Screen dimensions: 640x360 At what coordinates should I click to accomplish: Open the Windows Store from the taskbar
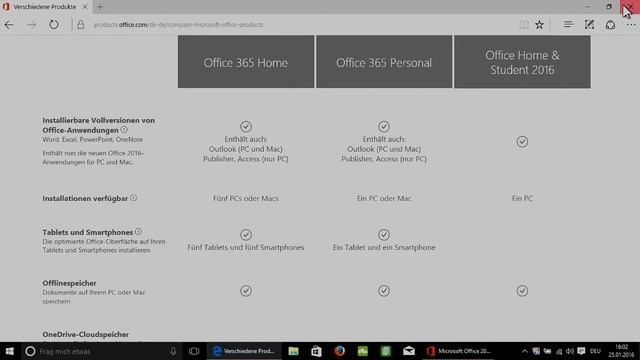(316, 351)
